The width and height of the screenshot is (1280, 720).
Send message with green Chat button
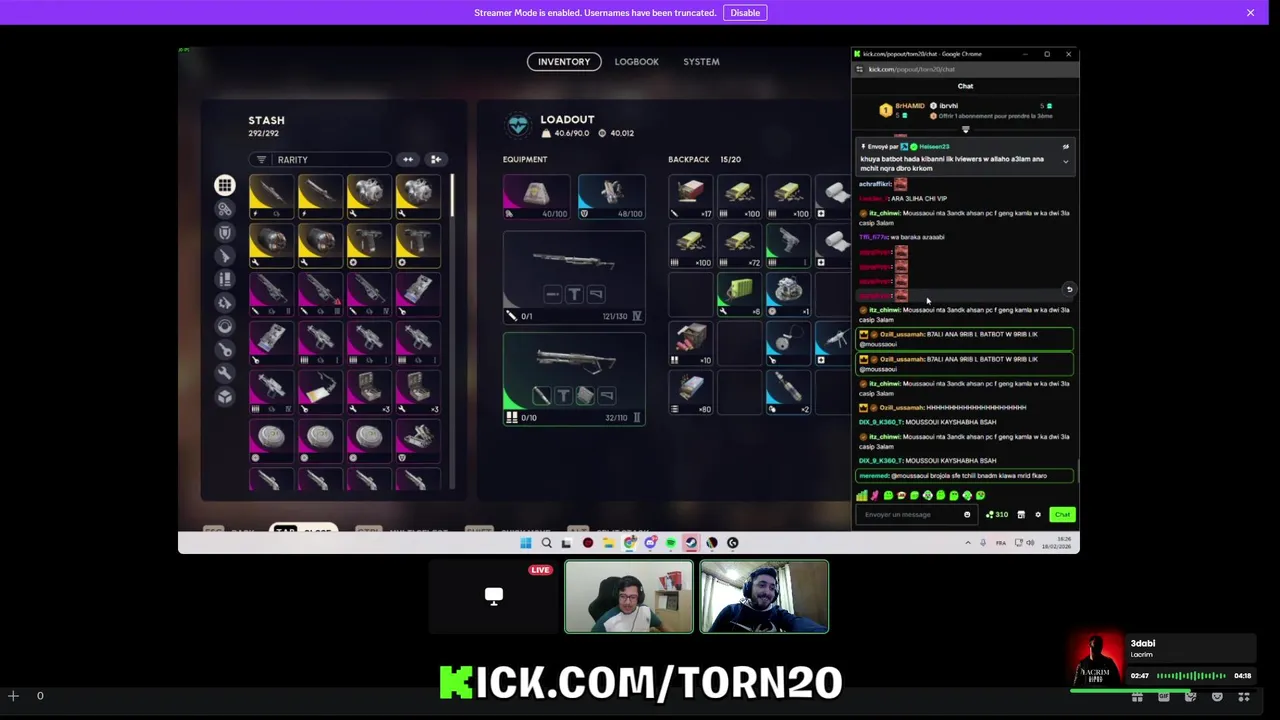point(1062,515)
